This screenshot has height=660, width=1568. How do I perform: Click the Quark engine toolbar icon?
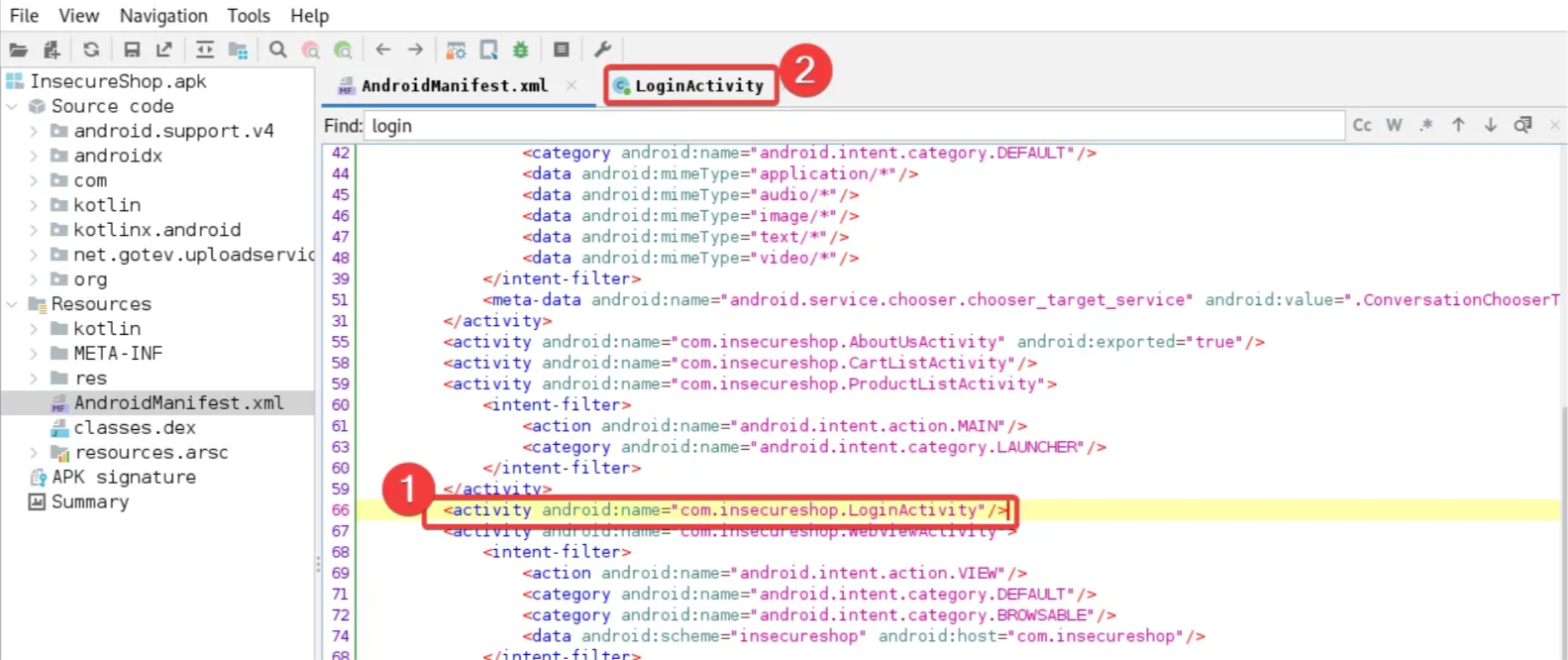pos(489,50)
